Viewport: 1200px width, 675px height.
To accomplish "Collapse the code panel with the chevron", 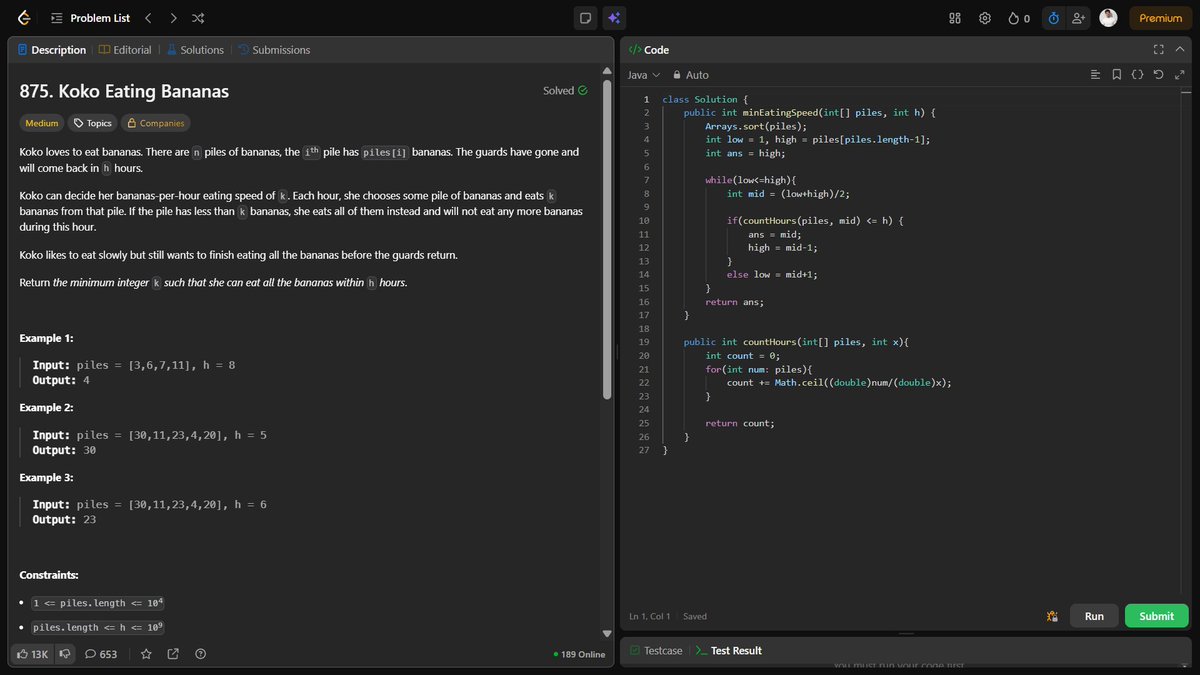I will pyautogui.click(x=1179, y=49).
